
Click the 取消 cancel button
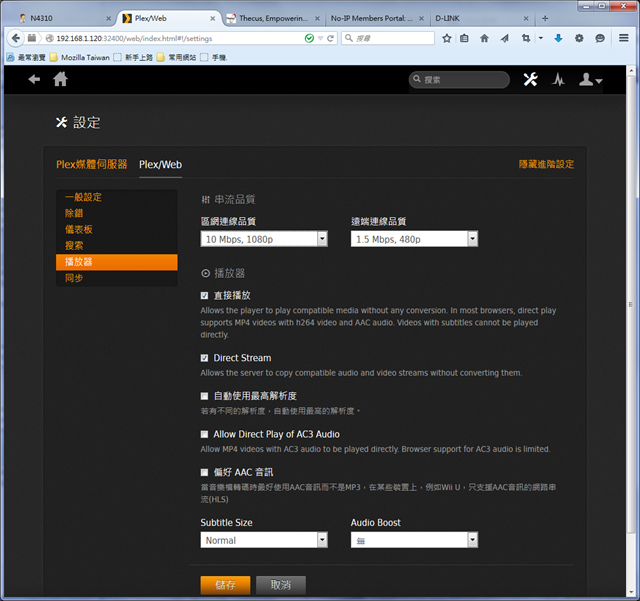(x=281, y=585)
